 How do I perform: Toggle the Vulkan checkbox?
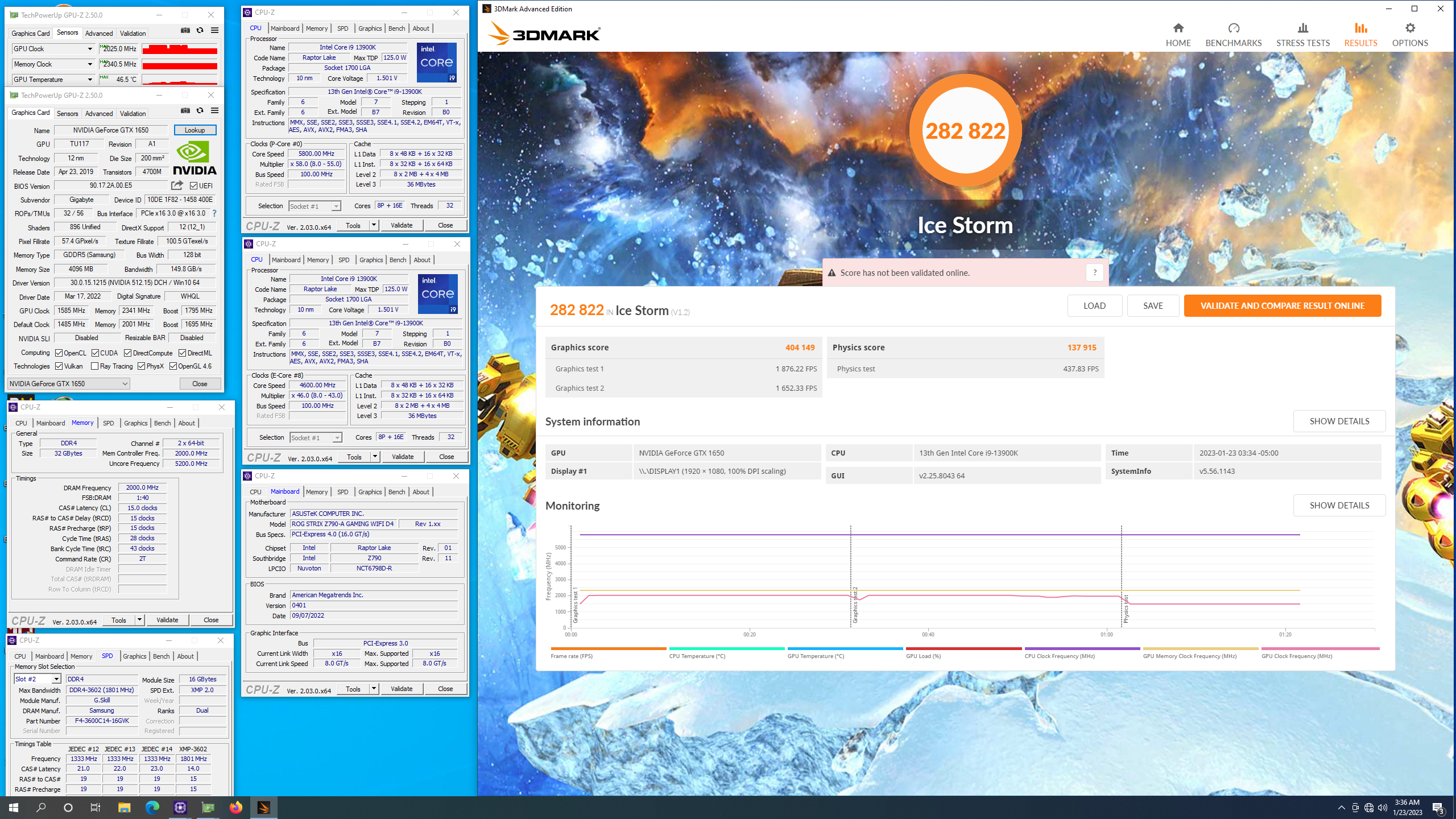coord(59,366)
